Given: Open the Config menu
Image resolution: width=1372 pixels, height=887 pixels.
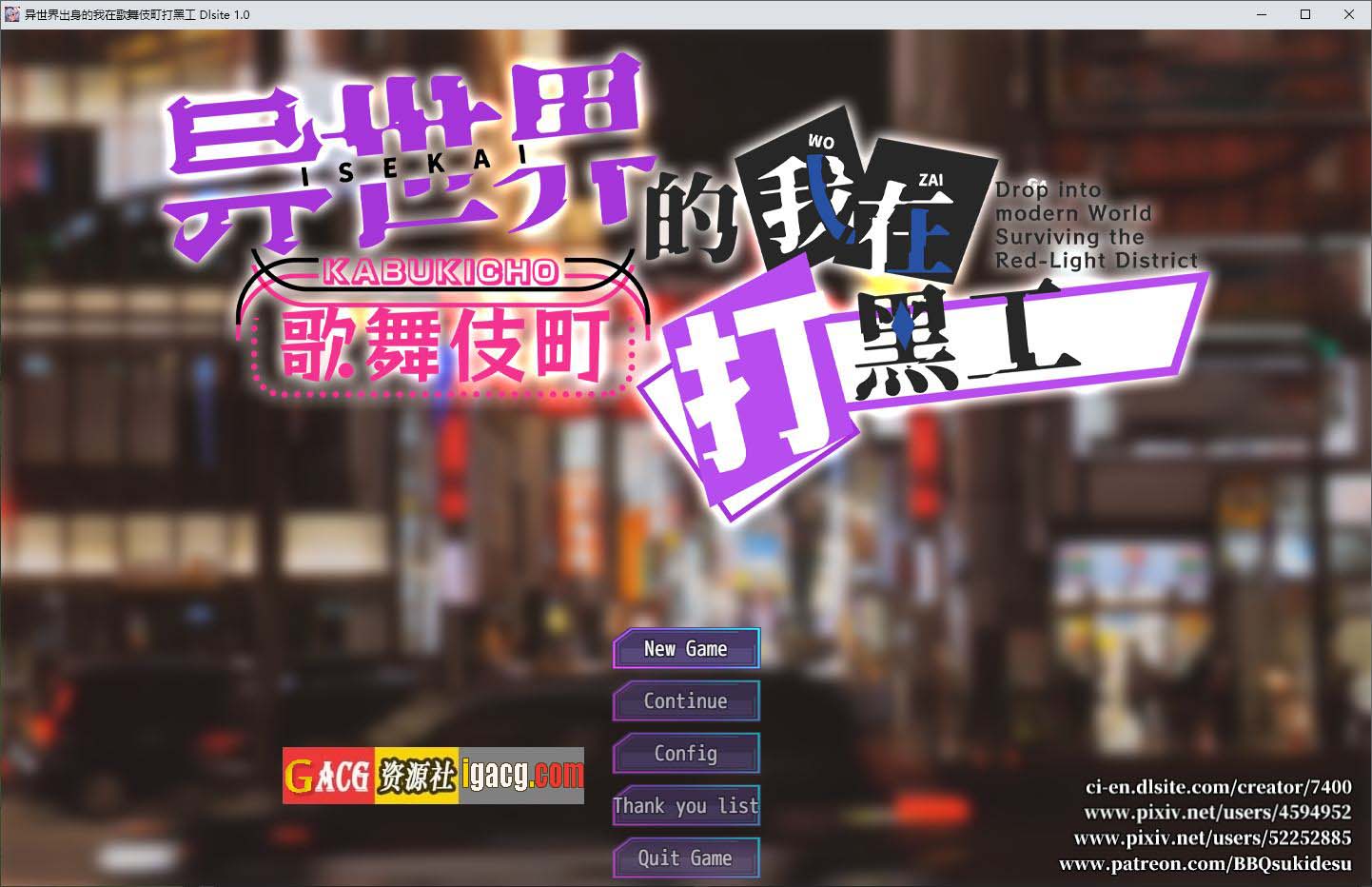Looking at the screenshot, I should (x=685, y=754).
